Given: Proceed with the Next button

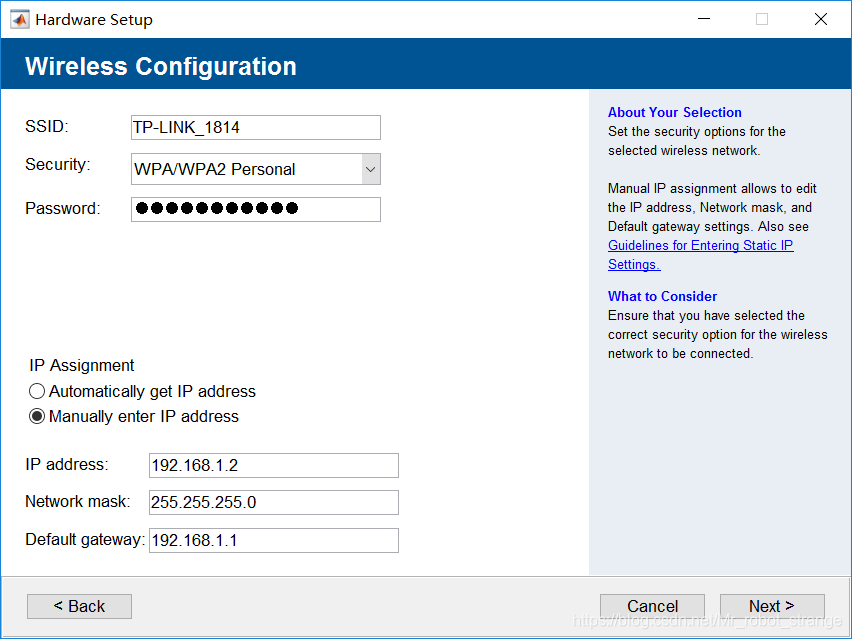Looking at the screenshot, I should (x=771, y=606).
